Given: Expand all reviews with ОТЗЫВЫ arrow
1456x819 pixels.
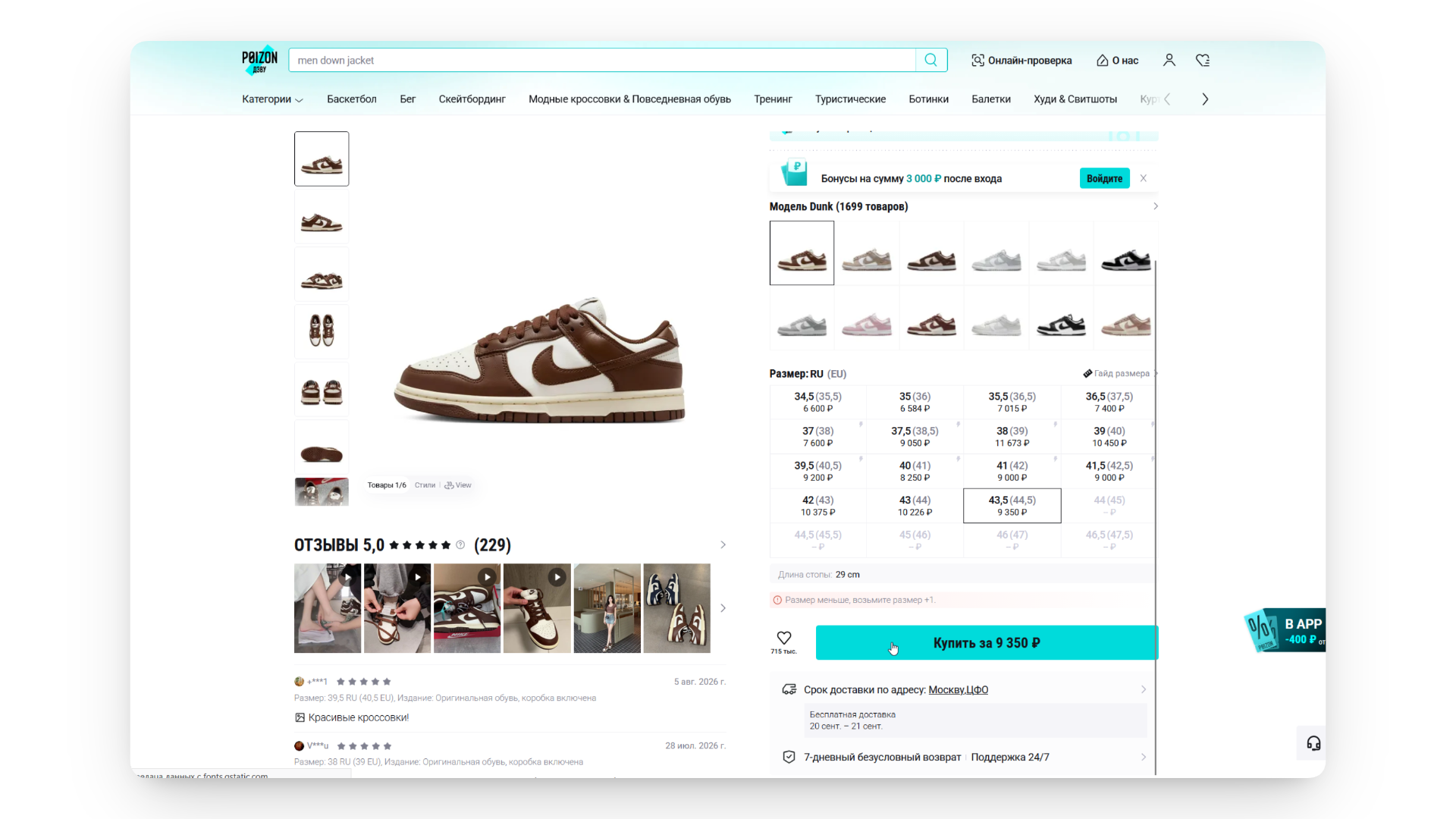Looking at the screenshot, I should [x=723, y=544].
